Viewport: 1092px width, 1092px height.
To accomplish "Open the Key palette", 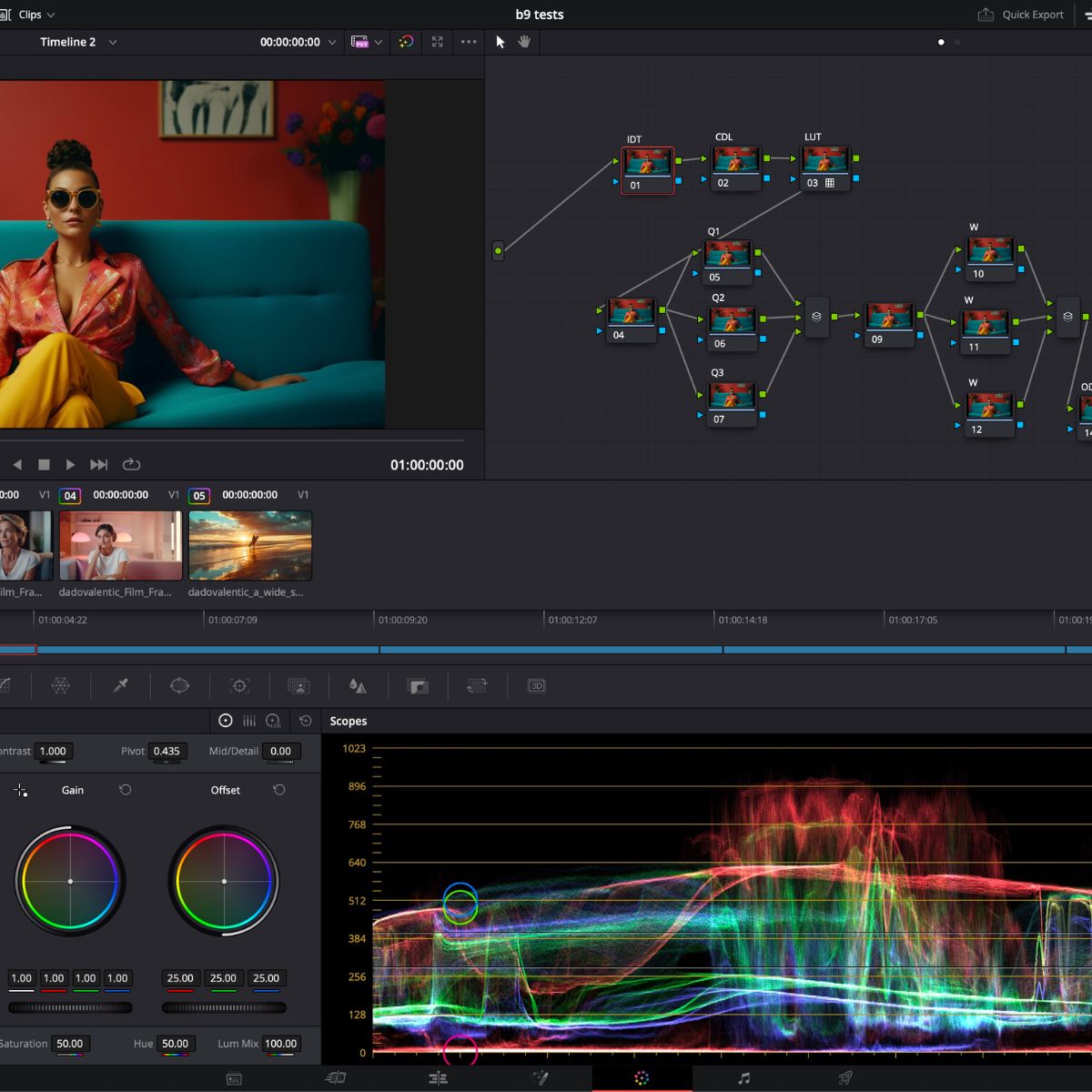I will pyautogui.click(x=418, y=686).
